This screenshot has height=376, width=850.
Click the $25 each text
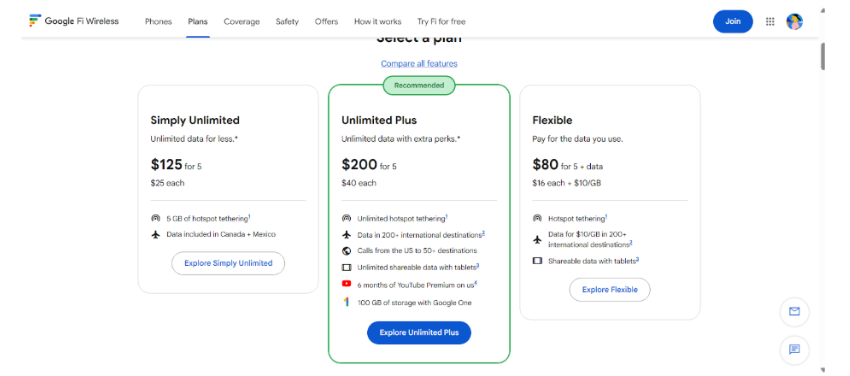point(168,183)
